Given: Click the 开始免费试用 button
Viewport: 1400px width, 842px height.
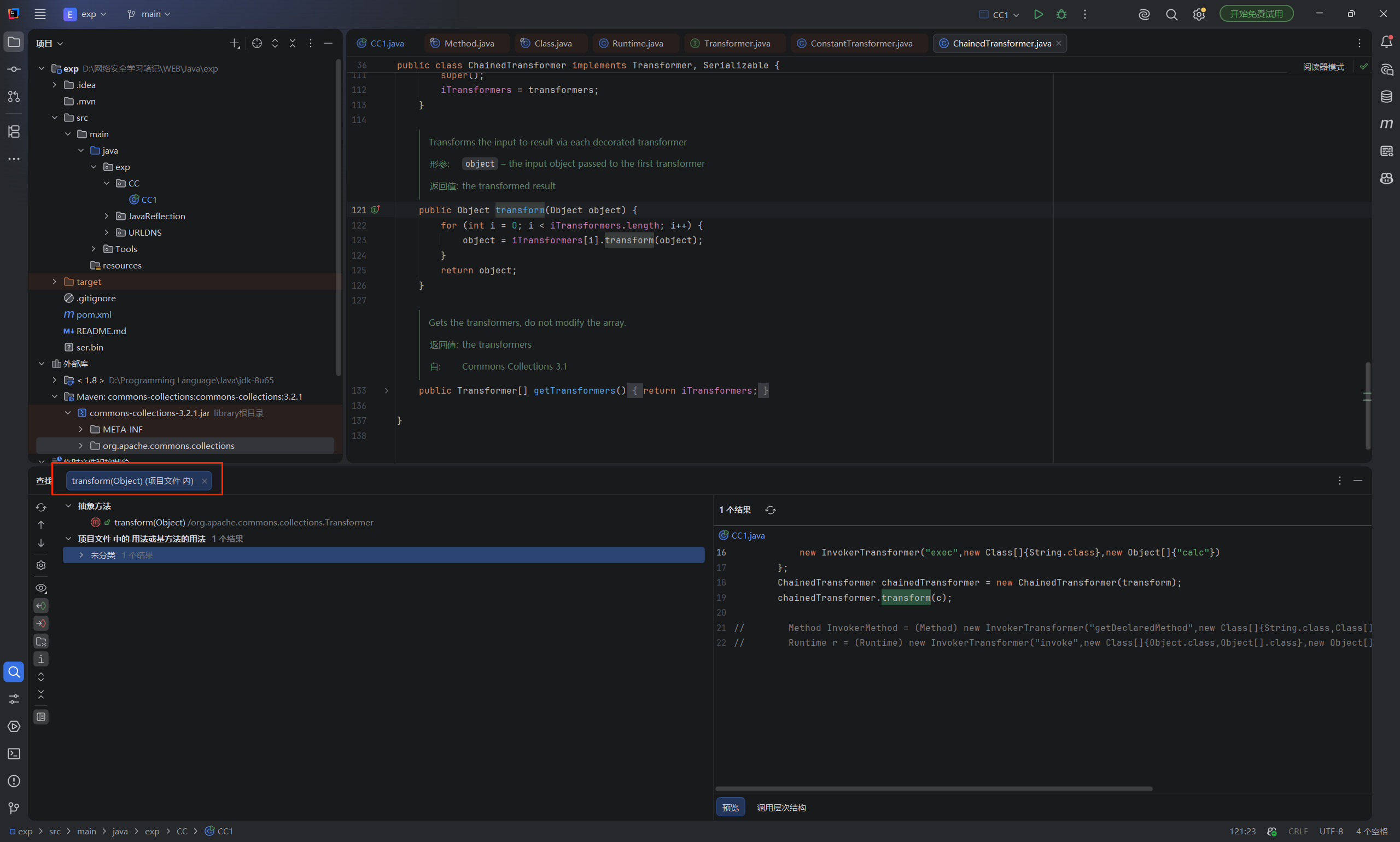Looking at the screenshot, I should coord(1256,14).
